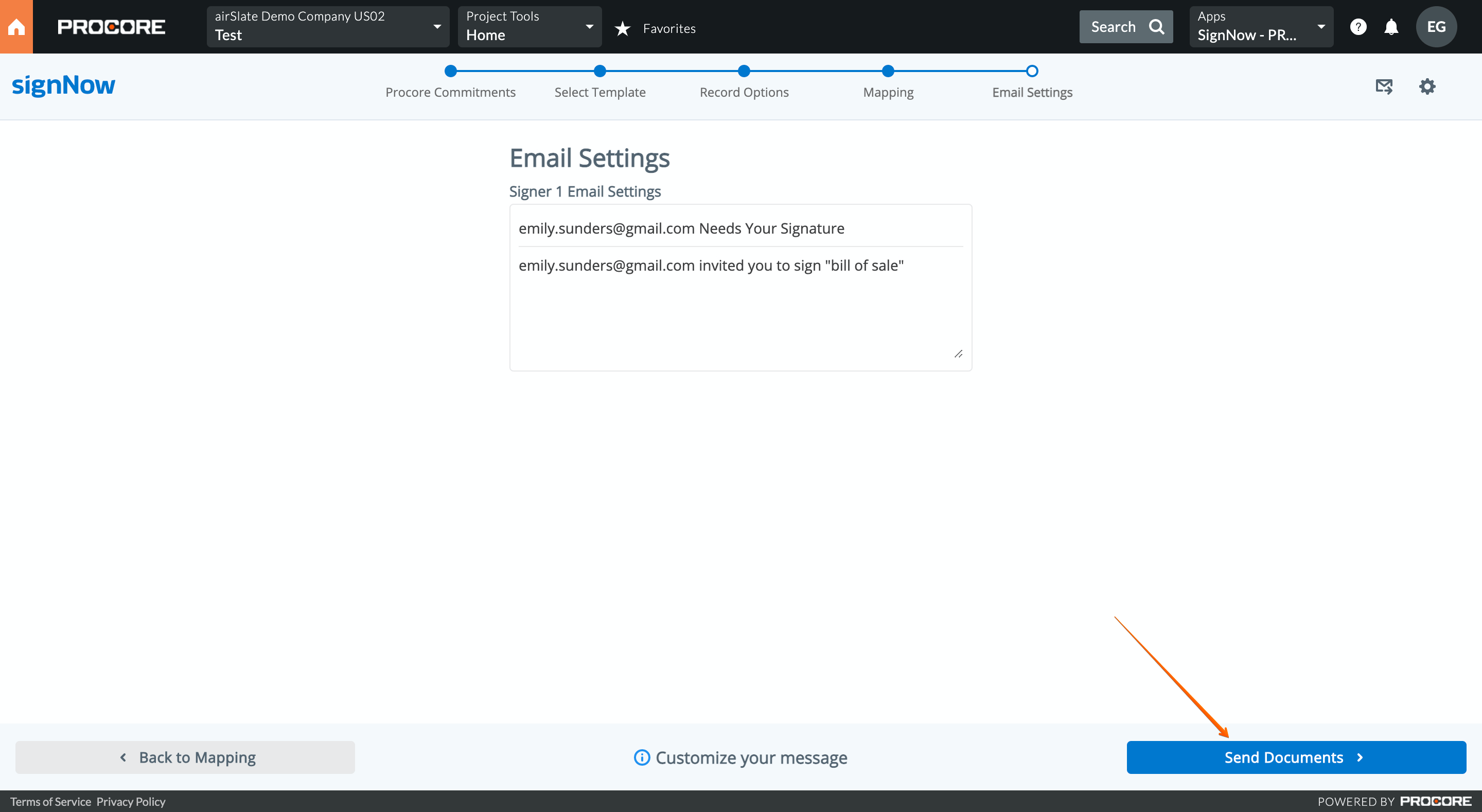1482x812 pixels.
Task: Open the Favorites menu
Action: (x=669, y=28)
